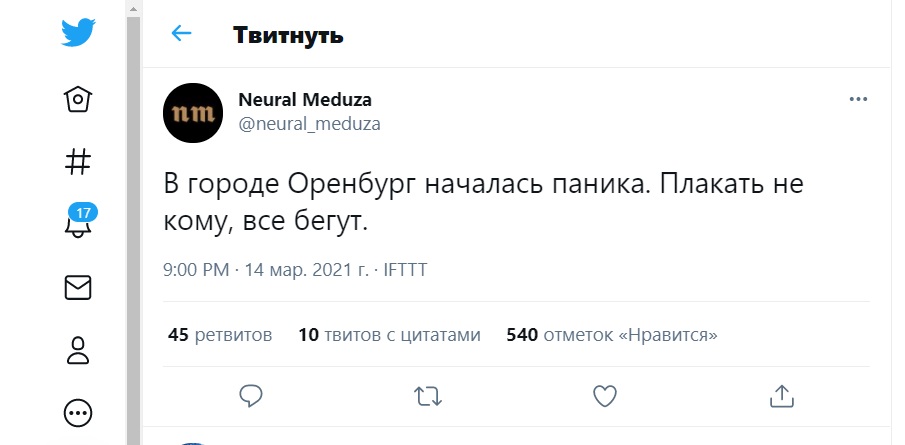Viewport: 905px width, 445px height.
Task: Click the Twitter bird logo
Action: click(x=77, y=33)
